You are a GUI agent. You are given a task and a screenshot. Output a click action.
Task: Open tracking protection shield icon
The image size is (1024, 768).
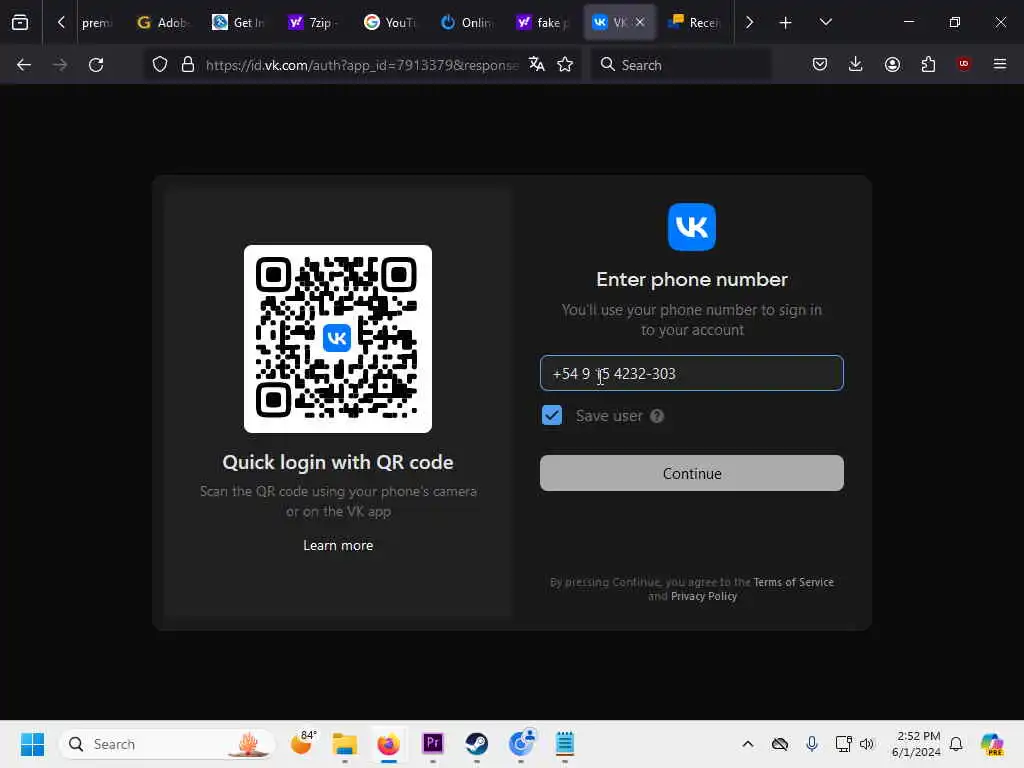click(x=160, y=65)
